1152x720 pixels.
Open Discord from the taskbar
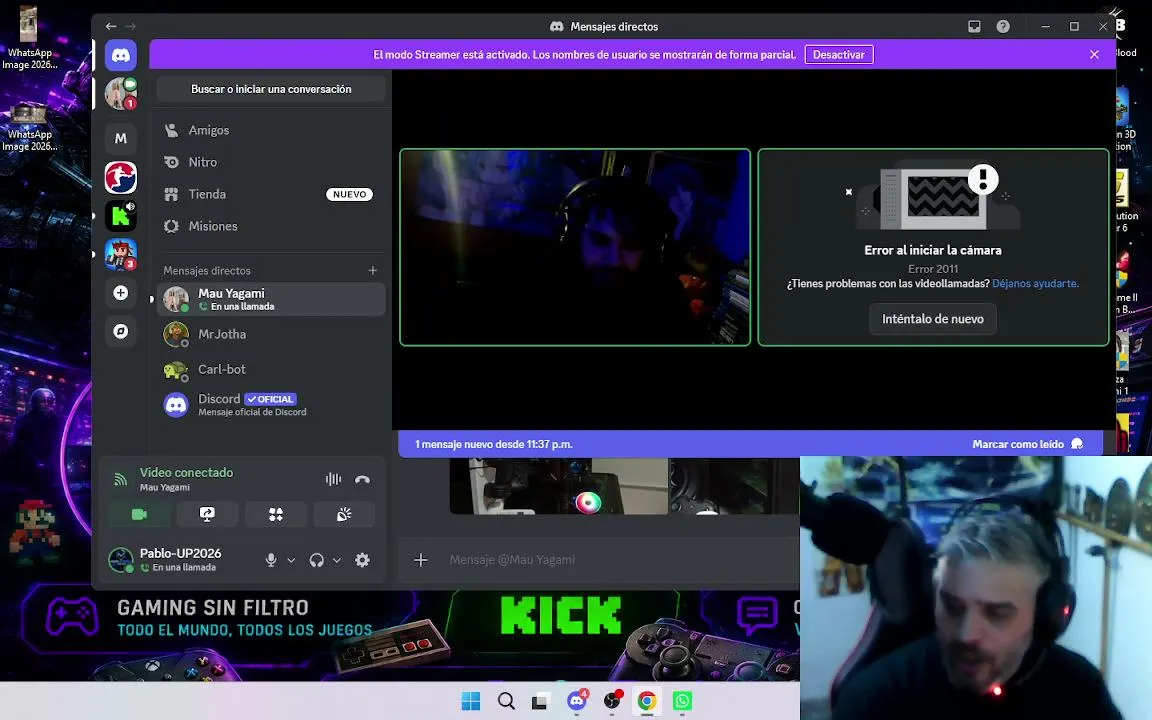577,701
